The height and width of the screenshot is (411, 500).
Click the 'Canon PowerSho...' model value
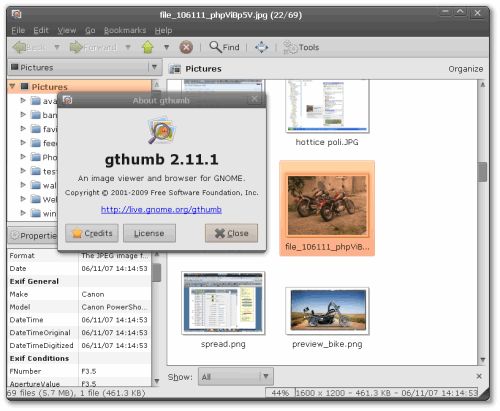coord(114,307)
